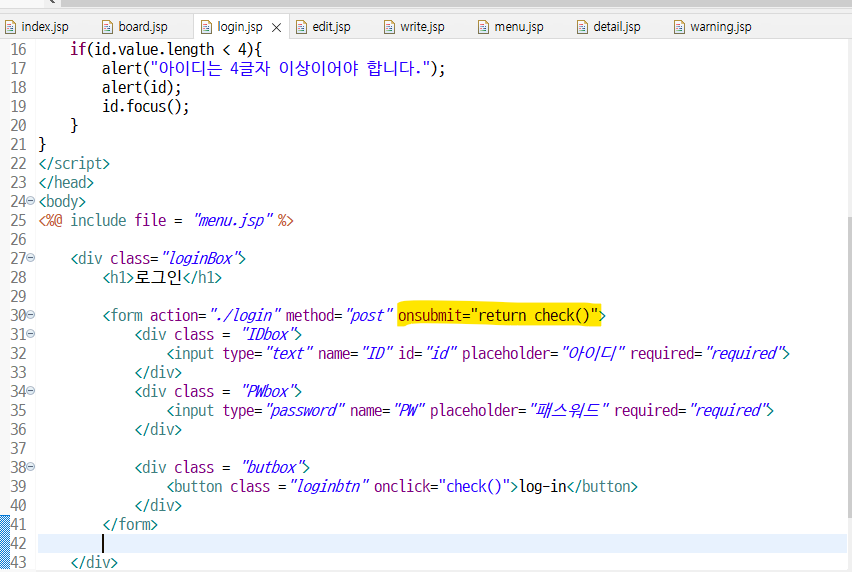
Task: Click the login.jsp file icon
Action: point(206,27)
